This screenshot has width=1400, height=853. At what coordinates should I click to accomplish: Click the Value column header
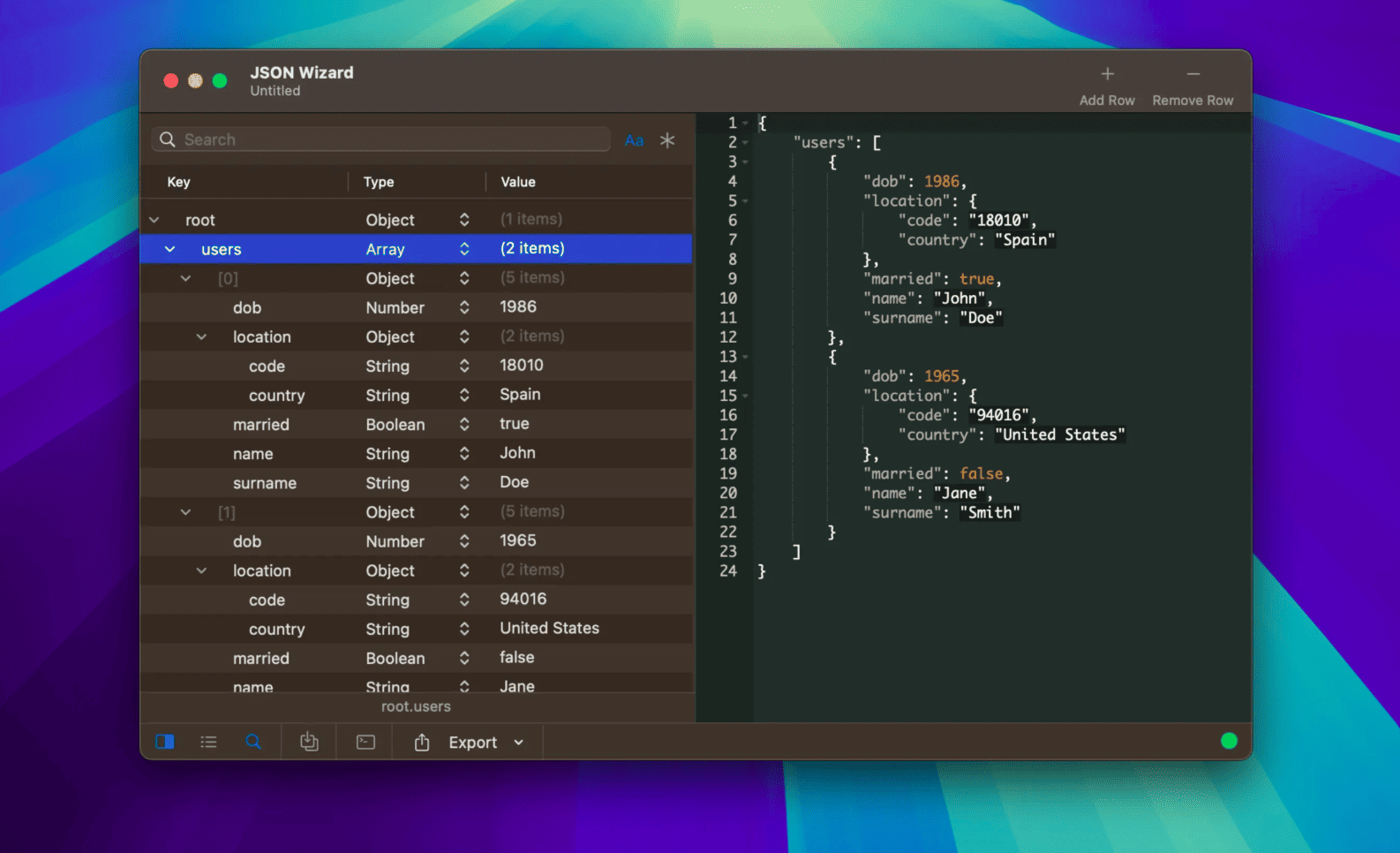tap(518, 182)
